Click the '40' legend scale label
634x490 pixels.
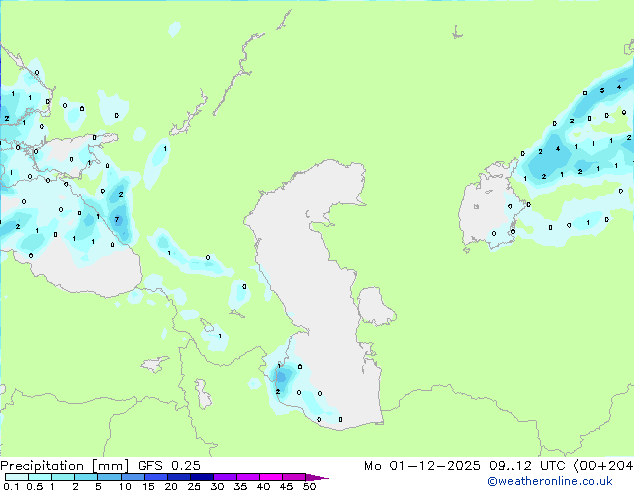coord(263,486)
